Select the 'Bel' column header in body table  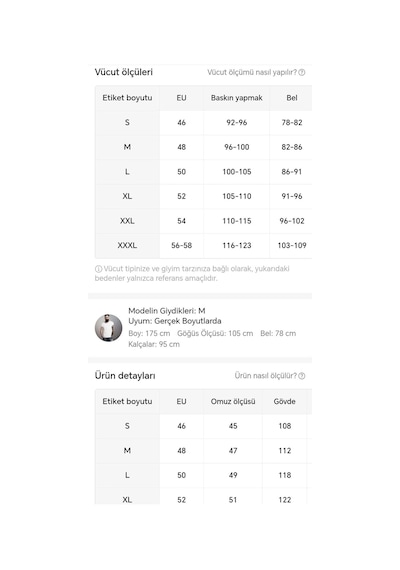pyautogui.click(x=292, y=98)
